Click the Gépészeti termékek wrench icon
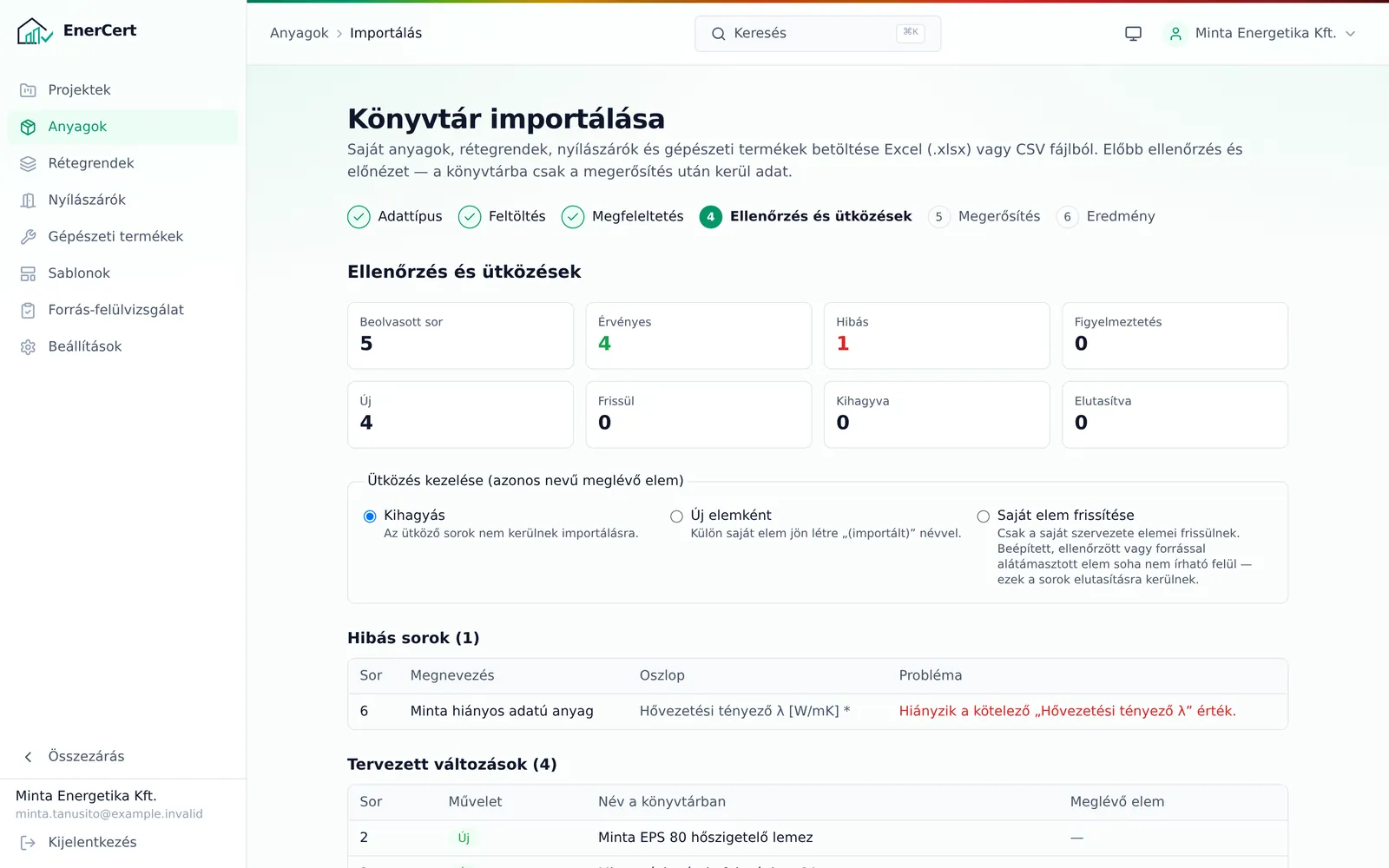 (x=28, y=237)
